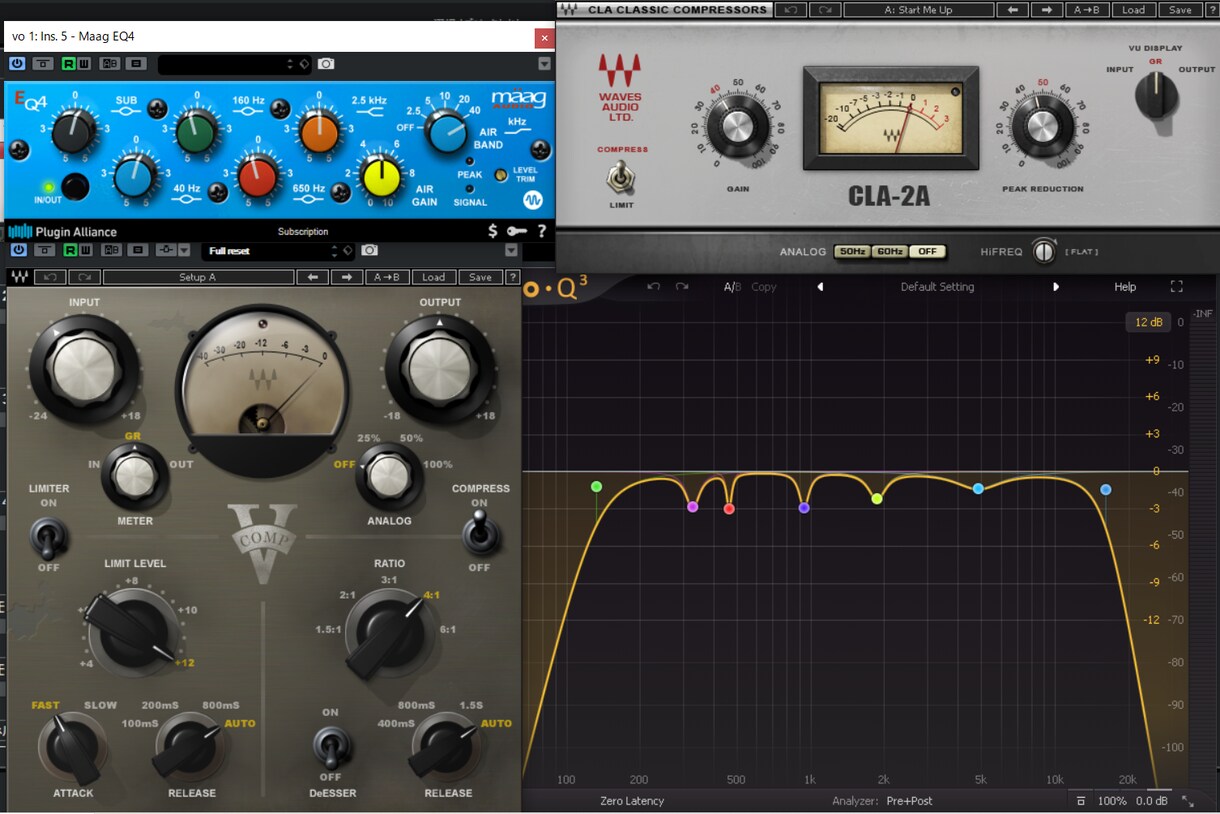
Task: Click the resize icon in Pro-Q 3 bottom corner
Action: [x=1188, y=801]
